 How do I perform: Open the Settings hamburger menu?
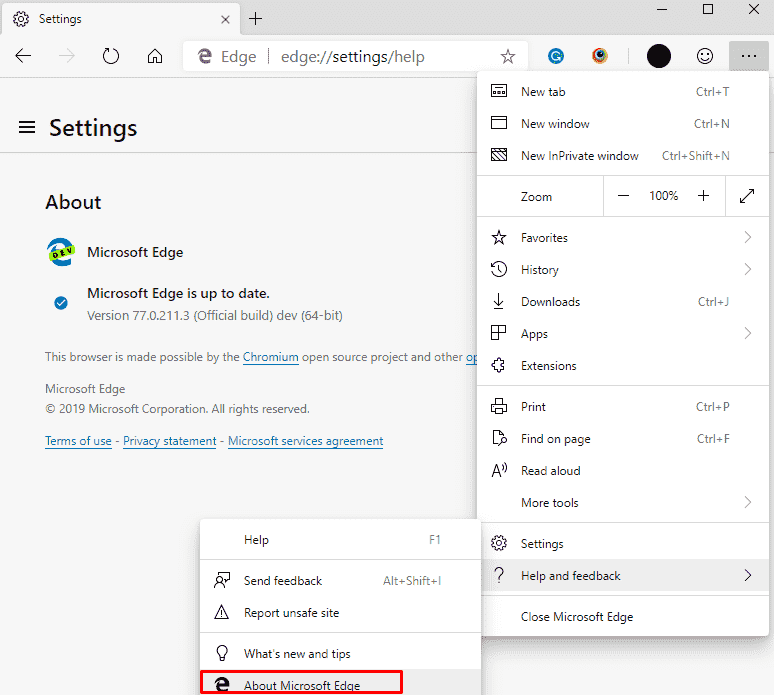(x=27, y=127)
